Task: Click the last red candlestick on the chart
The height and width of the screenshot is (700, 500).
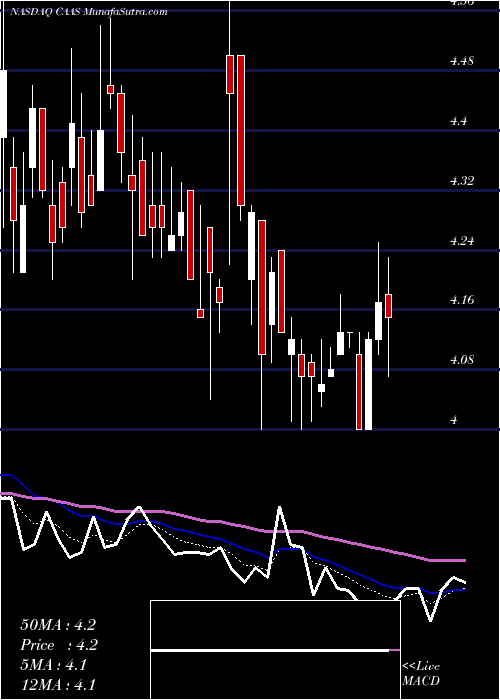Action: click(x=388, y=306)
